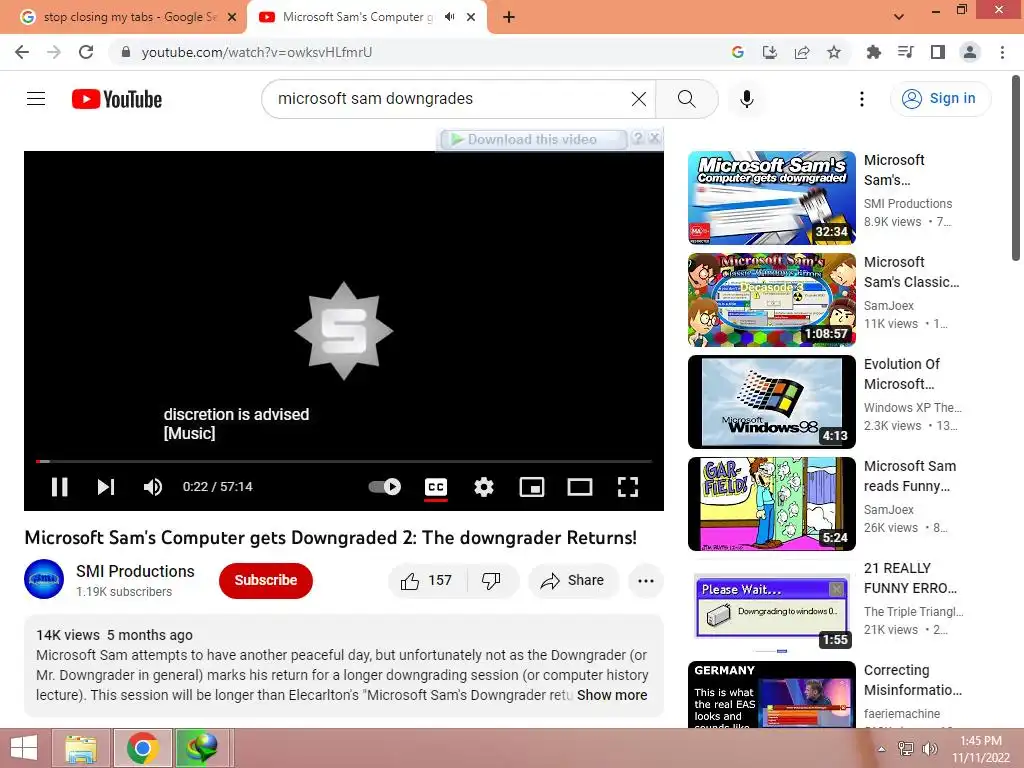1024x768 pixels.
Task: Toggle autoplay switch in player
Action: pyautogui.click(x=385, y=487)
